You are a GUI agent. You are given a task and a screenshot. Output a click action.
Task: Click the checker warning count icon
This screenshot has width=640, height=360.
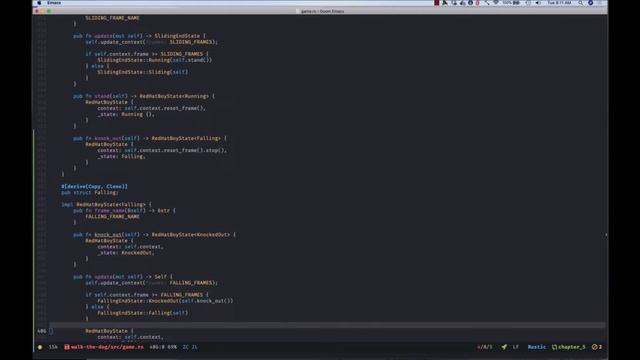coord(597,347)
